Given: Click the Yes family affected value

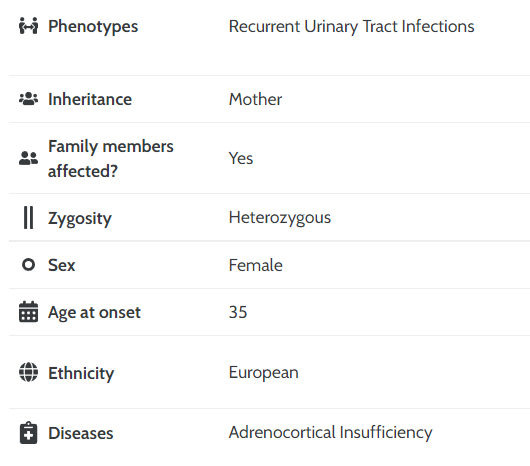Looking at the screenshot, I should (241, 158).
